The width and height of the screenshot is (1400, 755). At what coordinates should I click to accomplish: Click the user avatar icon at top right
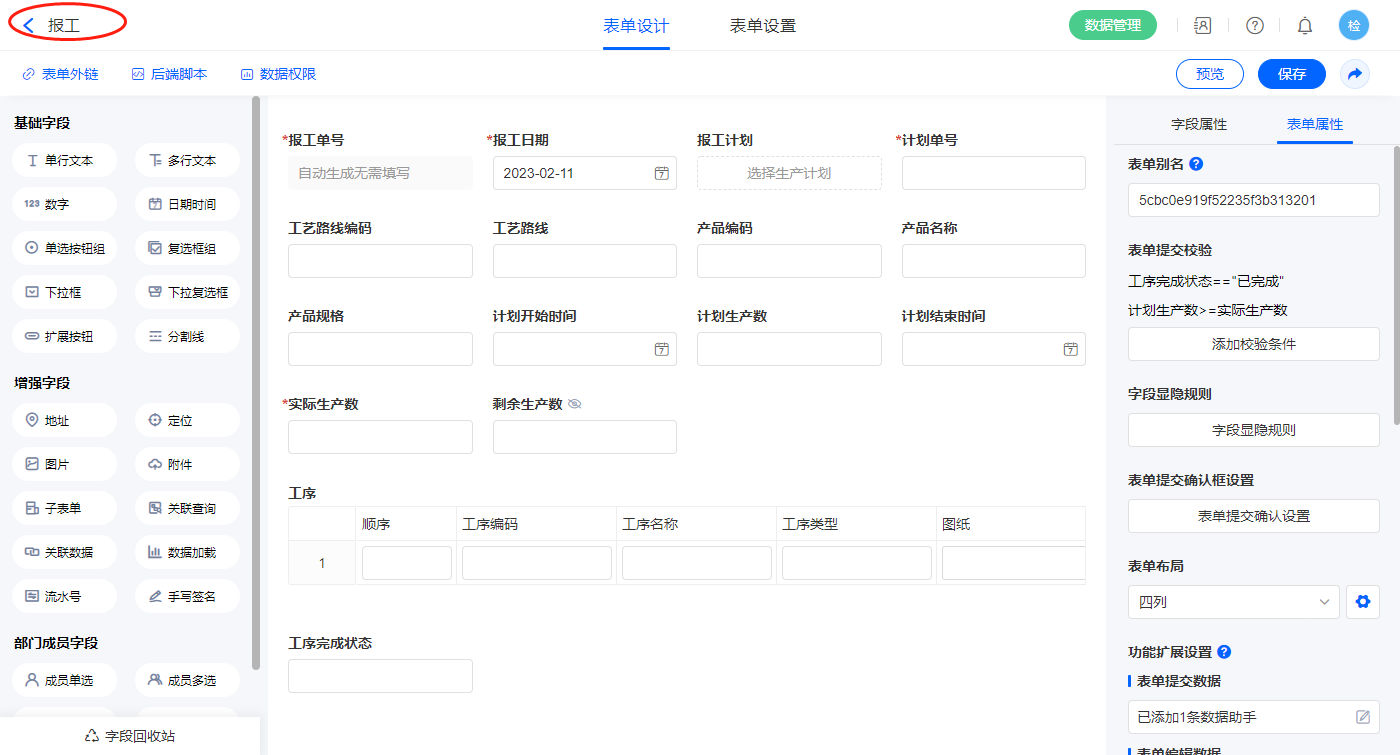point(1353,25)
